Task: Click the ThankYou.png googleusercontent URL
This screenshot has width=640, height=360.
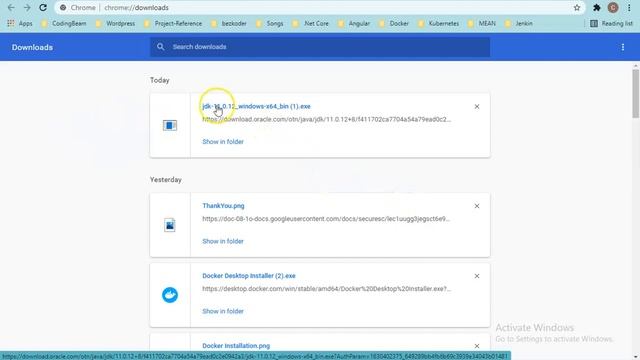Action: (x=326, y=219)
